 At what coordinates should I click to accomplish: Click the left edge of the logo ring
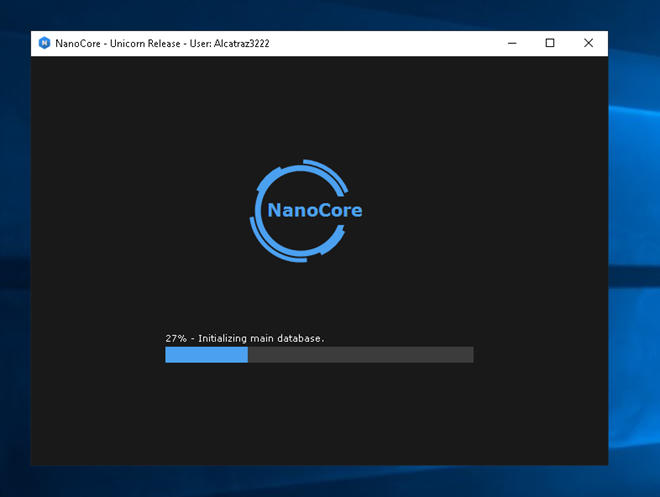click(256, 211)
